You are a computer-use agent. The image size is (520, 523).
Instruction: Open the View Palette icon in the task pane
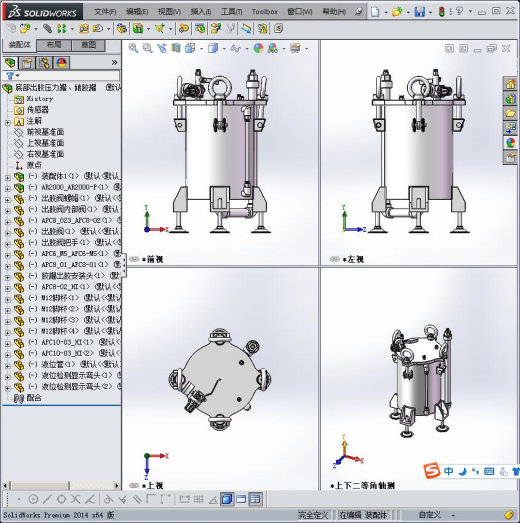tap(510, 128)
